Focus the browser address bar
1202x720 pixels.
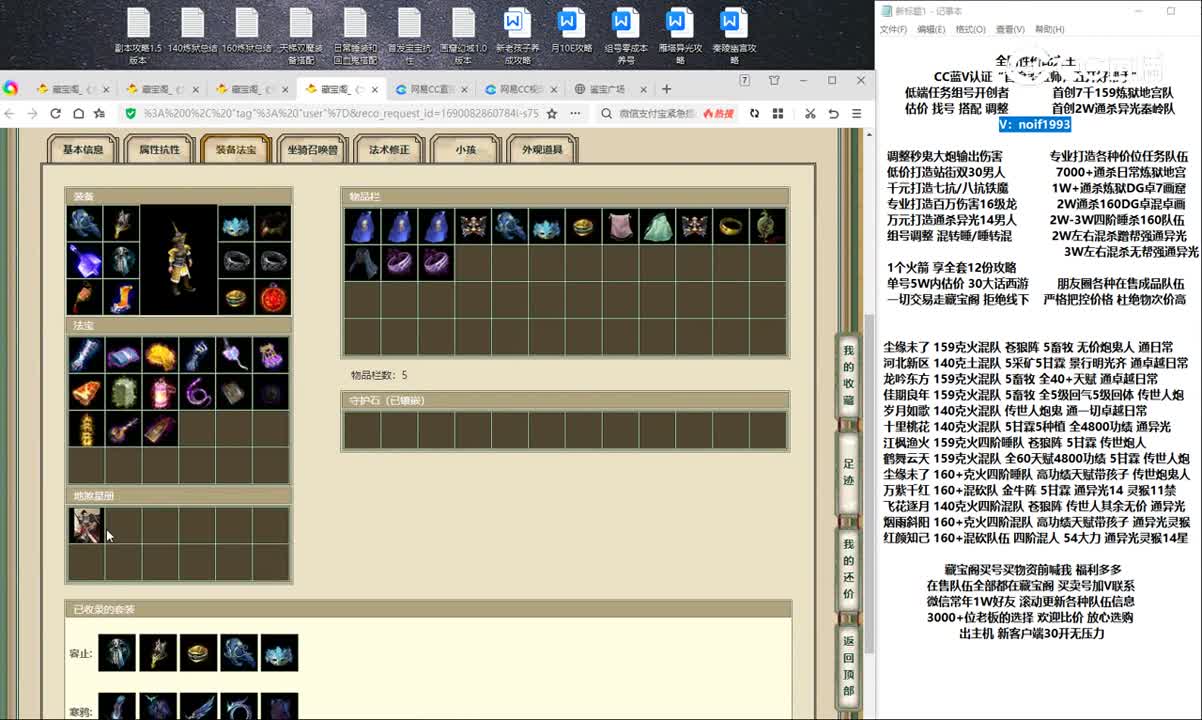click(x=340, y=114)
